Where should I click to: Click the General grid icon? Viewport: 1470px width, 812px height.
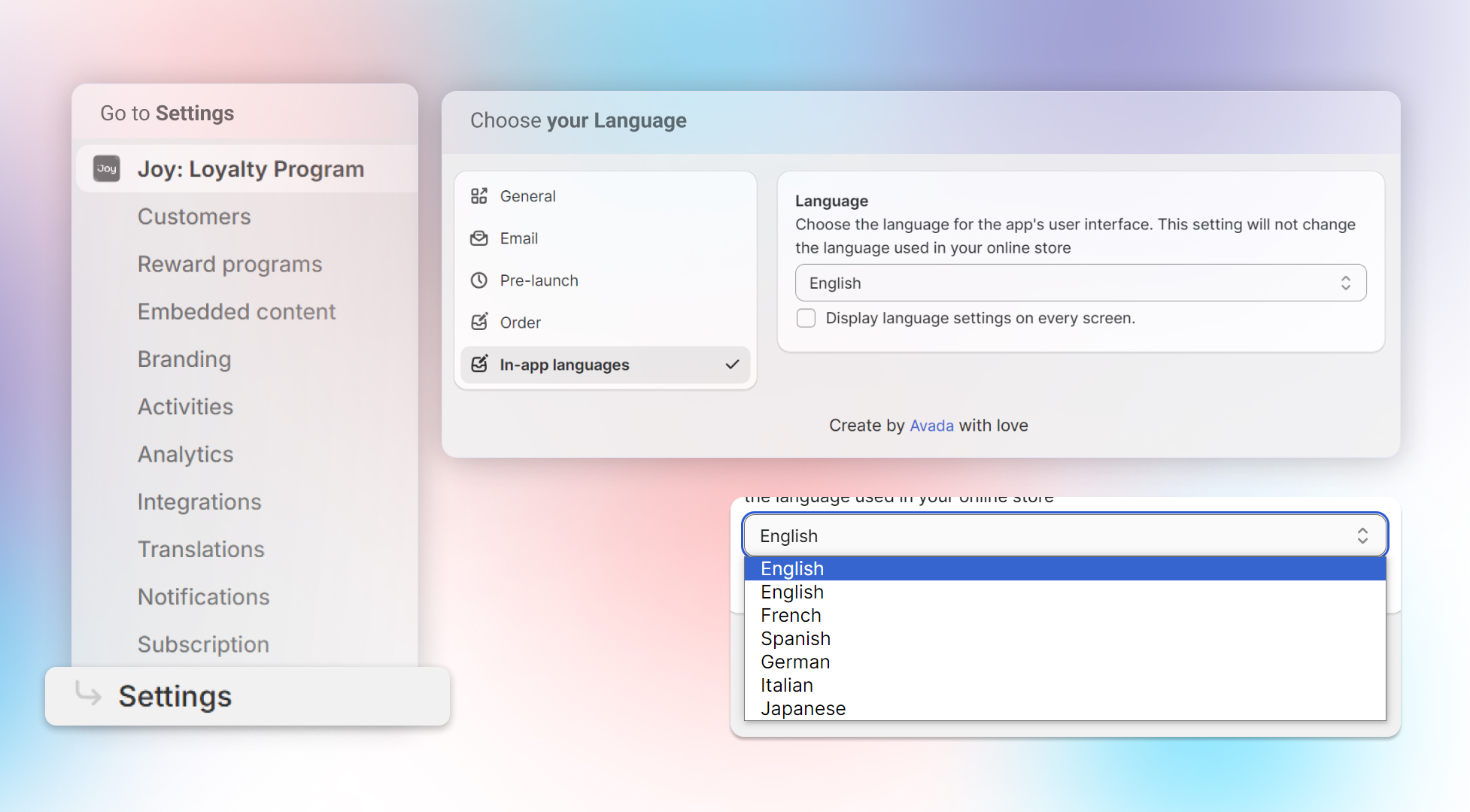tap(479, 196)
